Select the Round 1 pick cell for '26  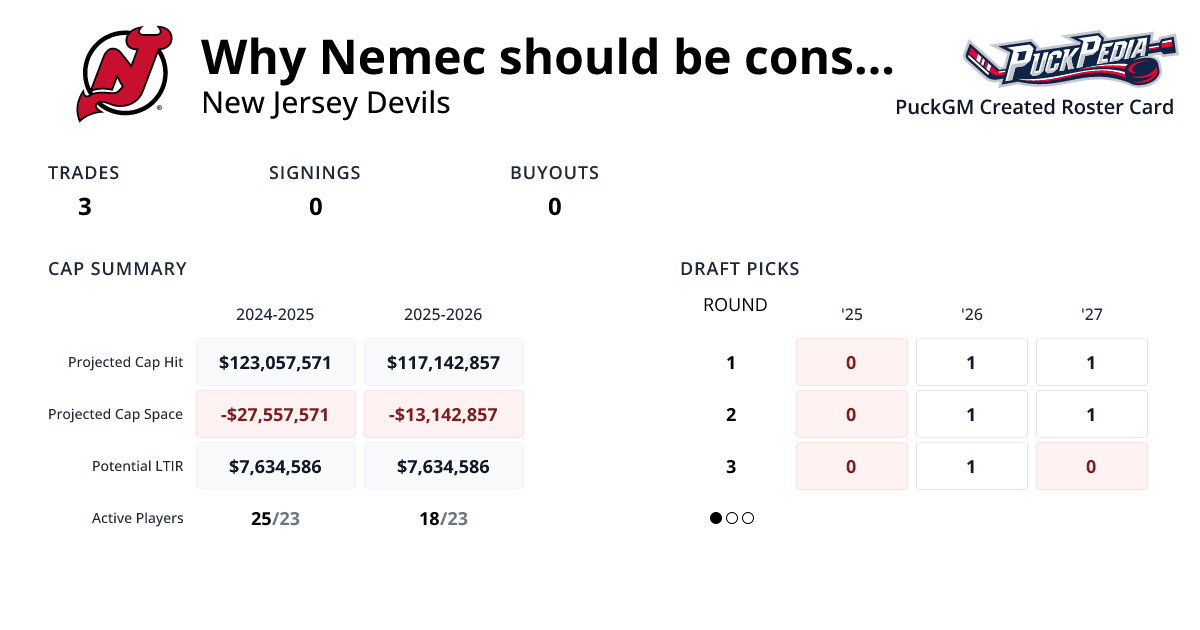tap(971, 361)
